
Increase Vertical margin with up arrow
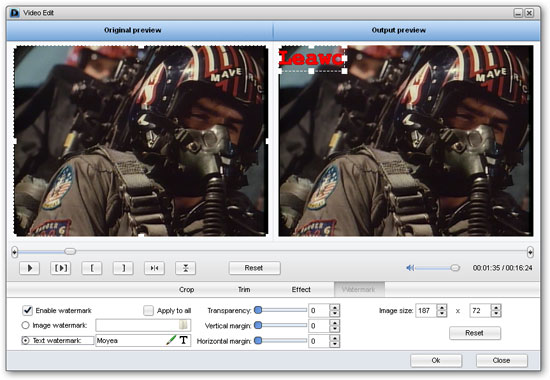(x=335, y=322)
